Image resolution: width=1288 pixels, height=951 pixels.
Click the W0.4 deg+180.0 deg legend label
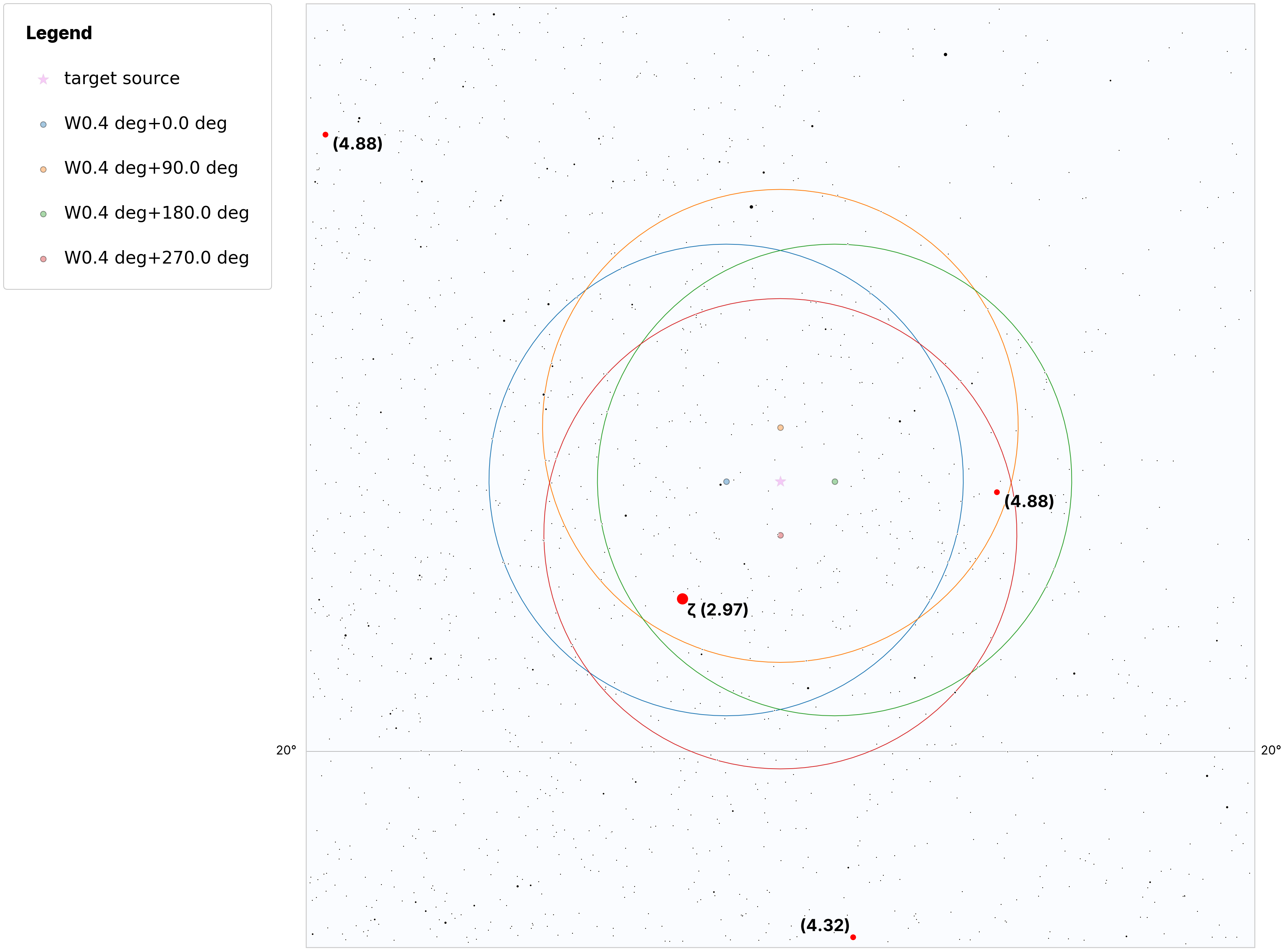tap(157, 213)
